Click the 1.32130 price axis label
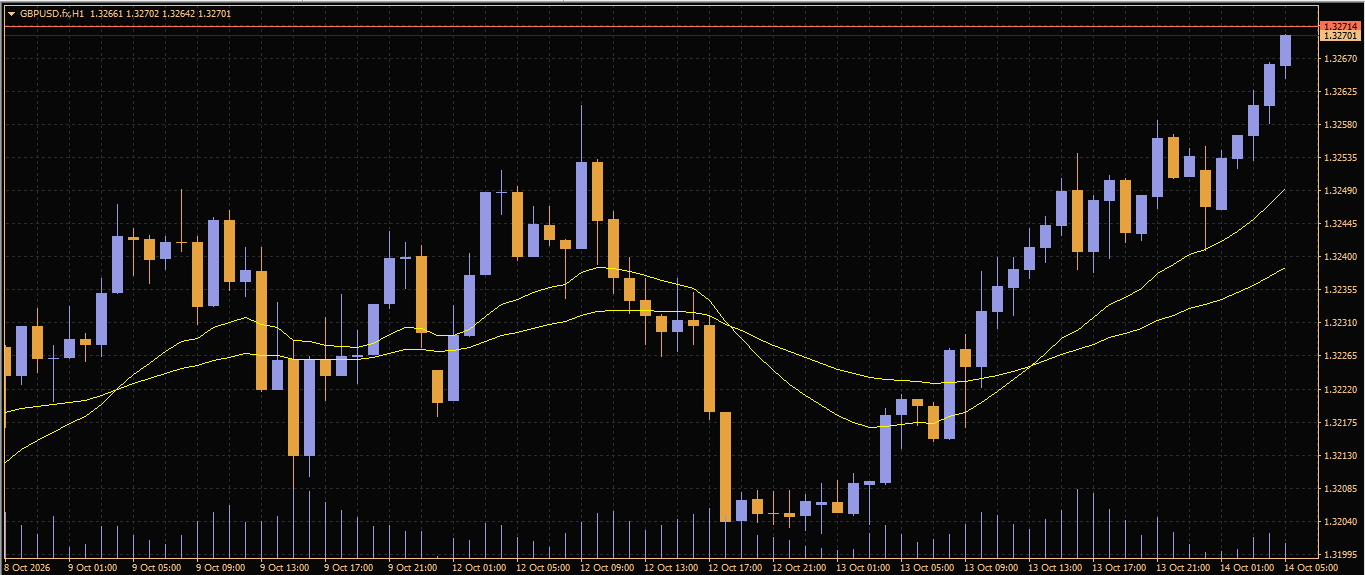Screen dimensions: 1365x575 point(1339,456)
